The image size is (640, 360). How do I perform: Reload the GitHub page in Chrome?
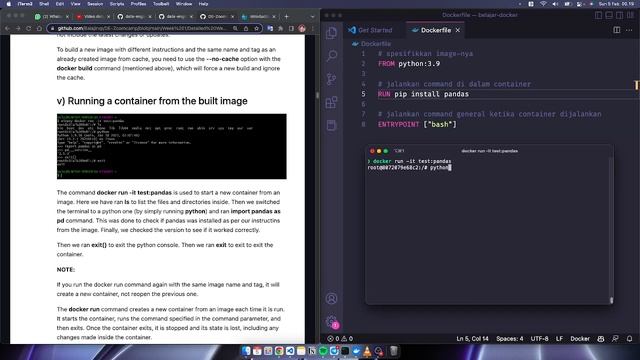pos(29,28)
